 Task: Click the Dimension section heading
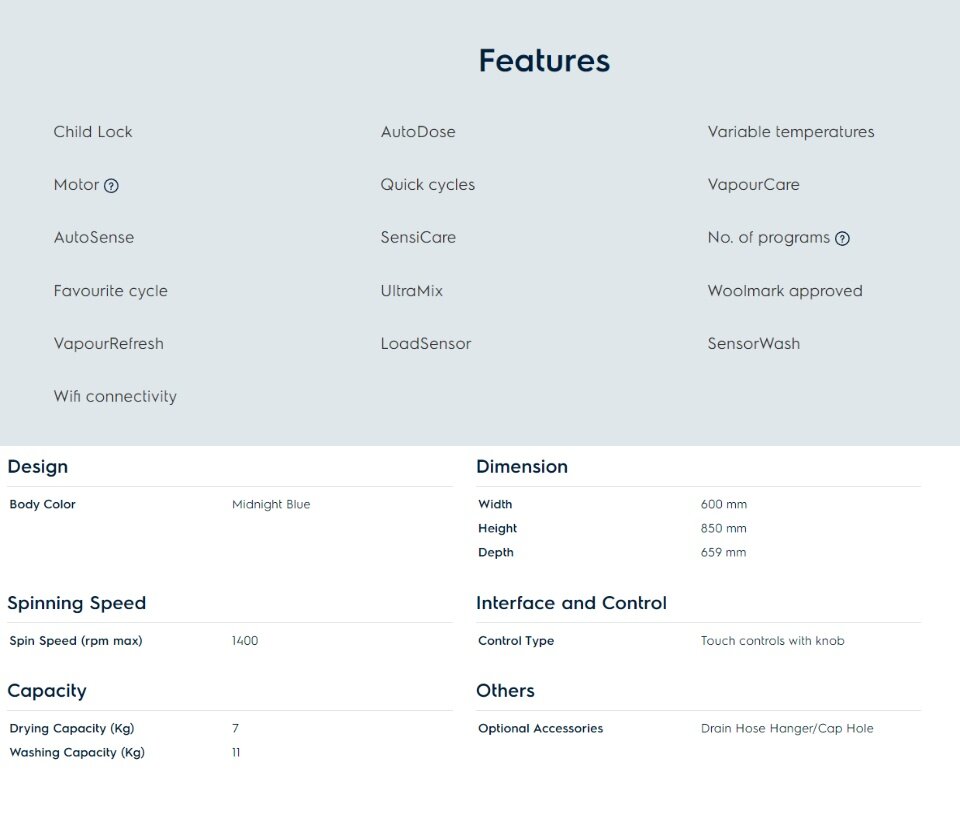point(522,467)
